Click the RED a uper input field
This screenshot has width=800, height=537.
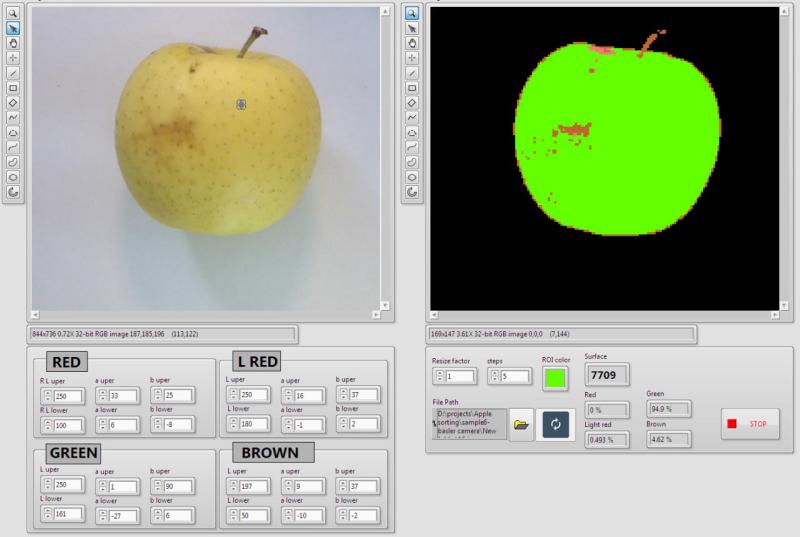(123, 397)
